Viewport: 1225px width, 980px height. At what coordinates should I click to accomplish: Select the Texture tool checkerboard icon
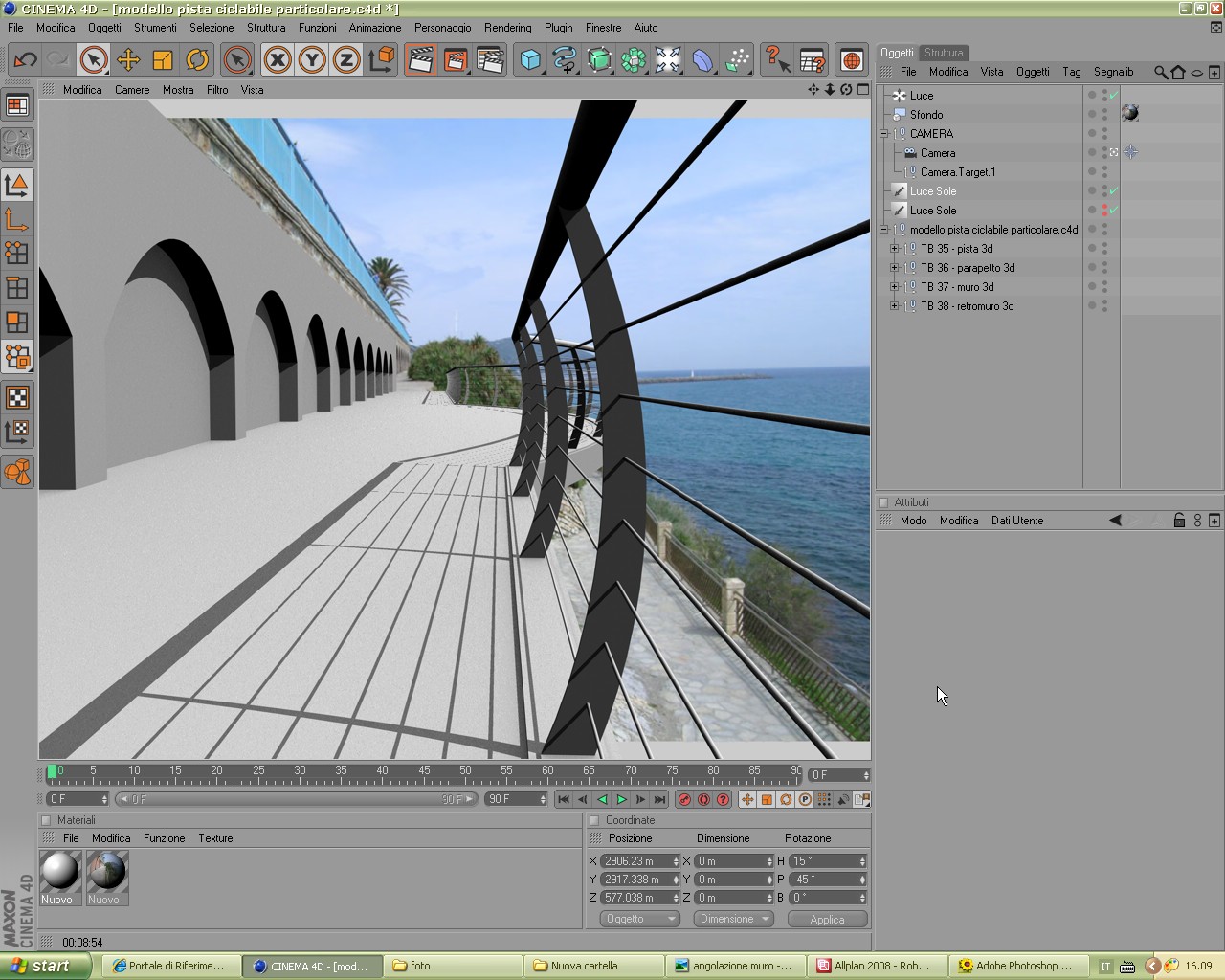click(x=17, y=397)
